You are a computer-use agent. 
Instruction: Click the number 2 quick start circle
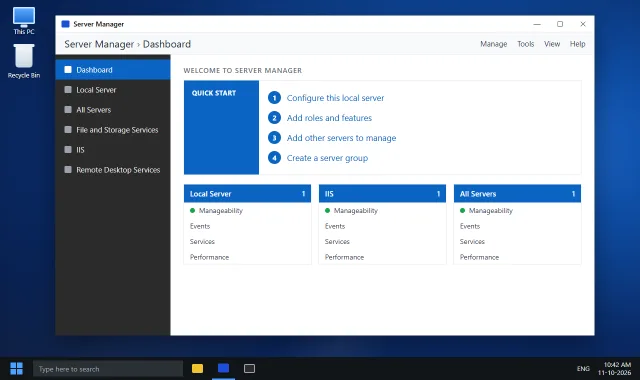274,118
